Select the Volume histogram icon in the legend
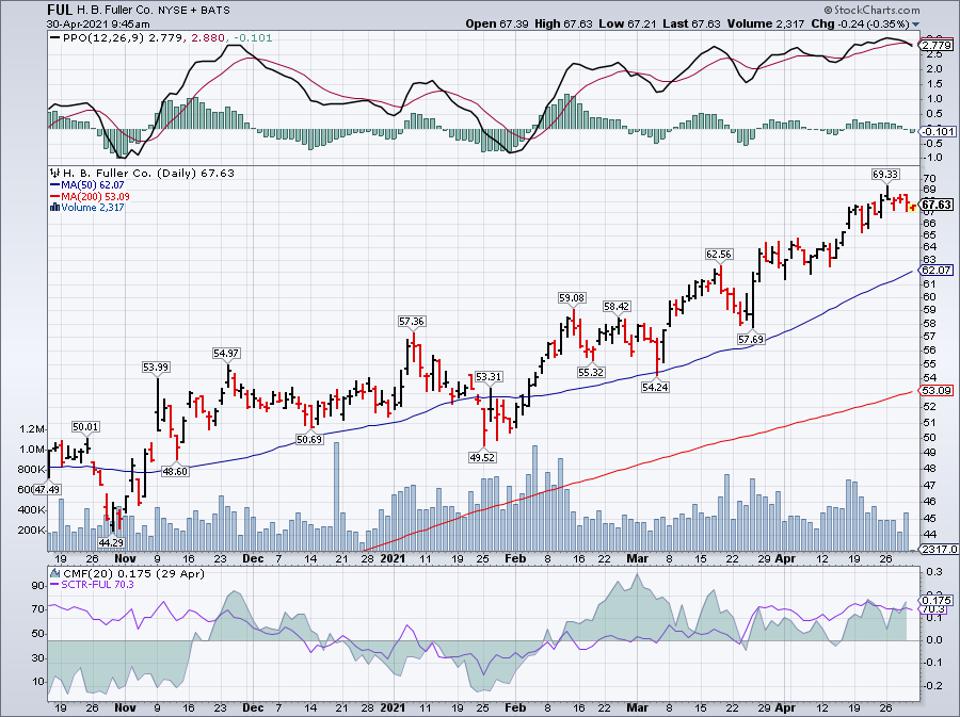 pyautogui.click(x=54, y=208)
